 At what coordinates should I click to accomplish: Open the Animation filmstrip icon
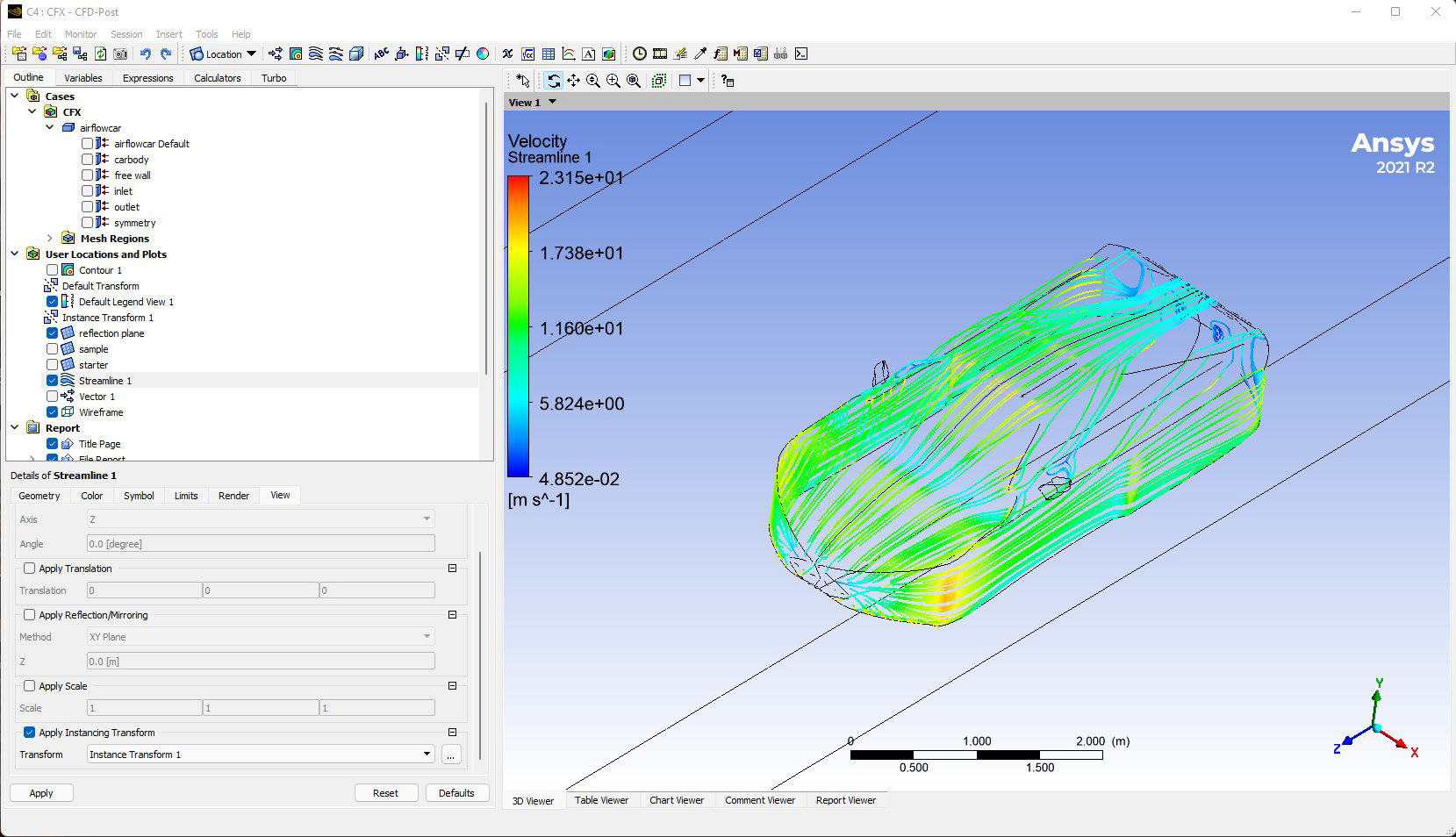pos(660,54)
